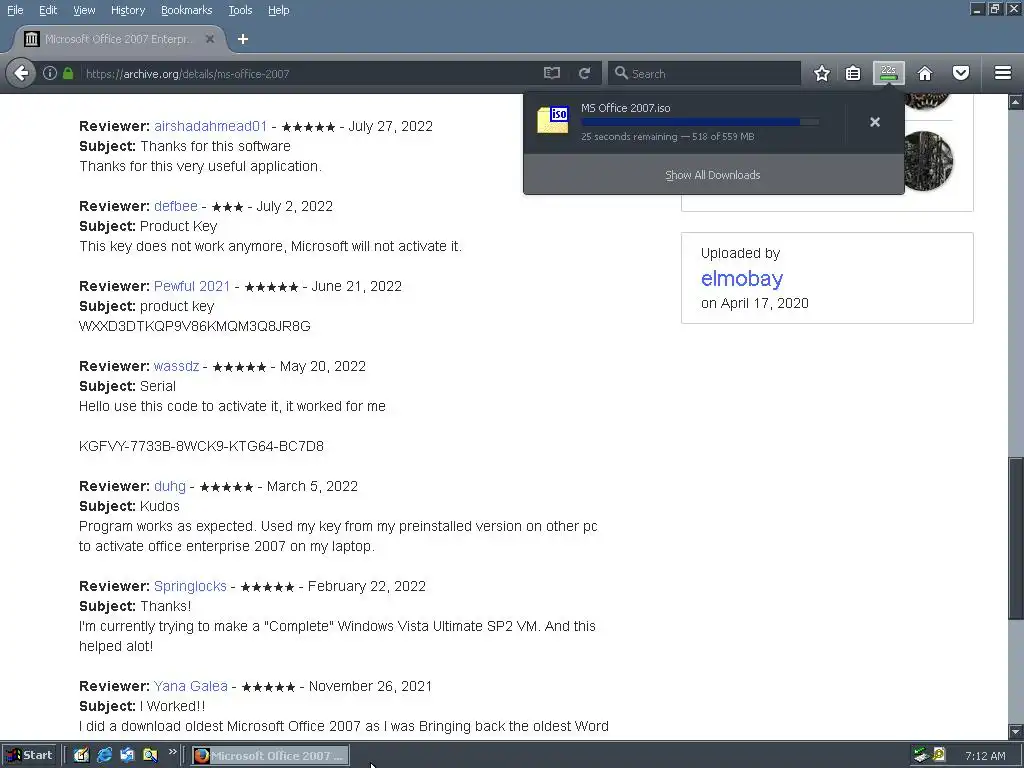Click the text '25 seconds remaining — 518 of 559 MB'
This screenshot has width=1024, height=768.
(x=667, y=136)
